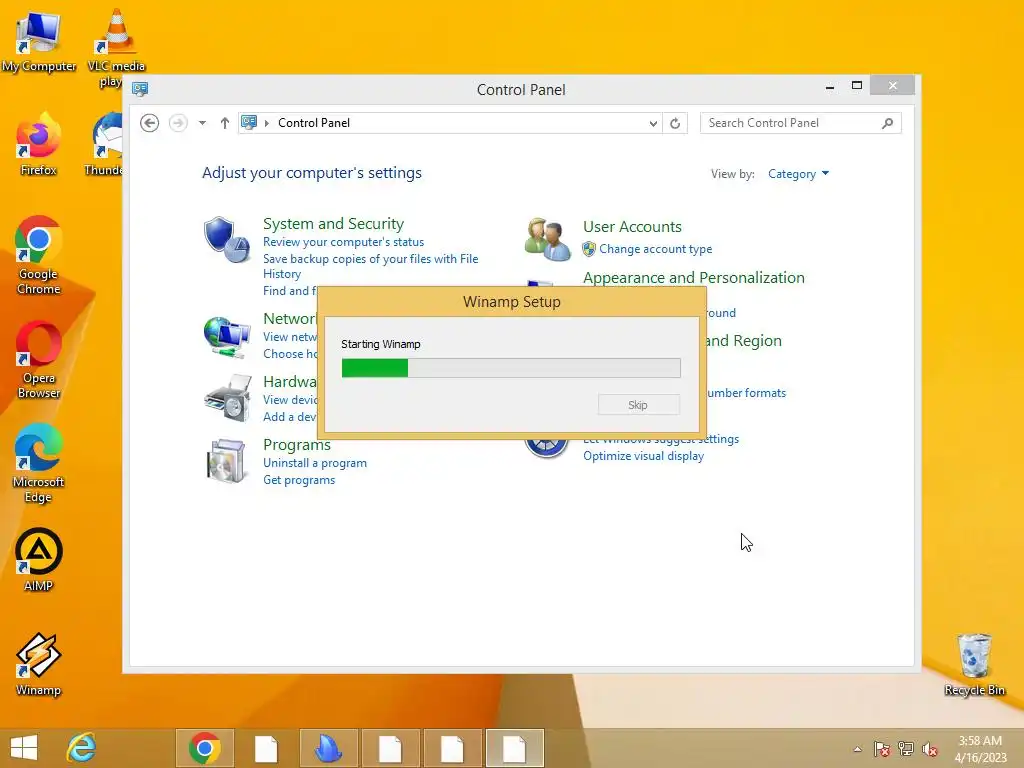
Task: Click the network status tray icon
Action: click(906, 748)
